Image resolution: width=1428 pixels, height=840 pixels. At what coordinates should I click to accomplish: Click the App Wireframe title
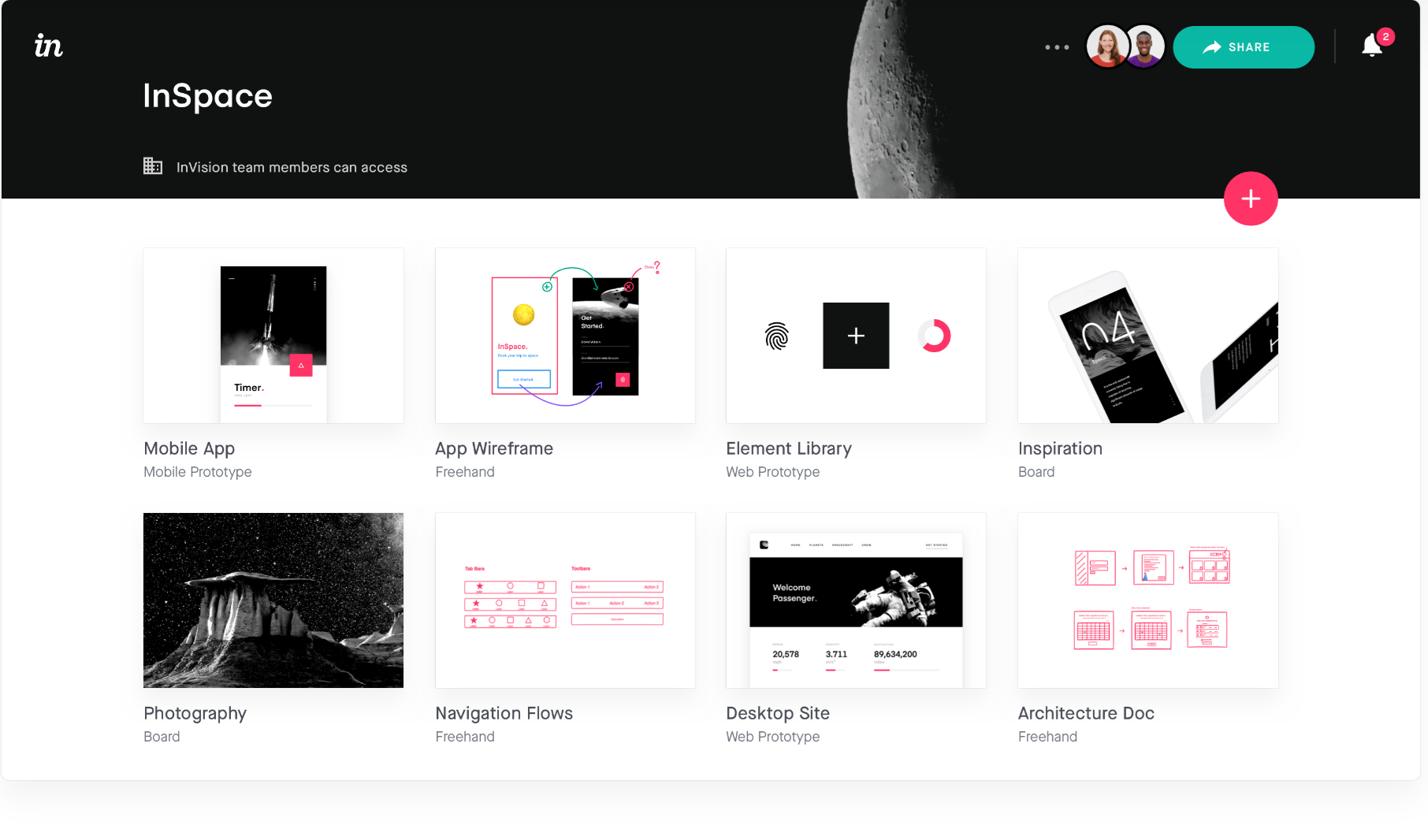coord(494,449)
